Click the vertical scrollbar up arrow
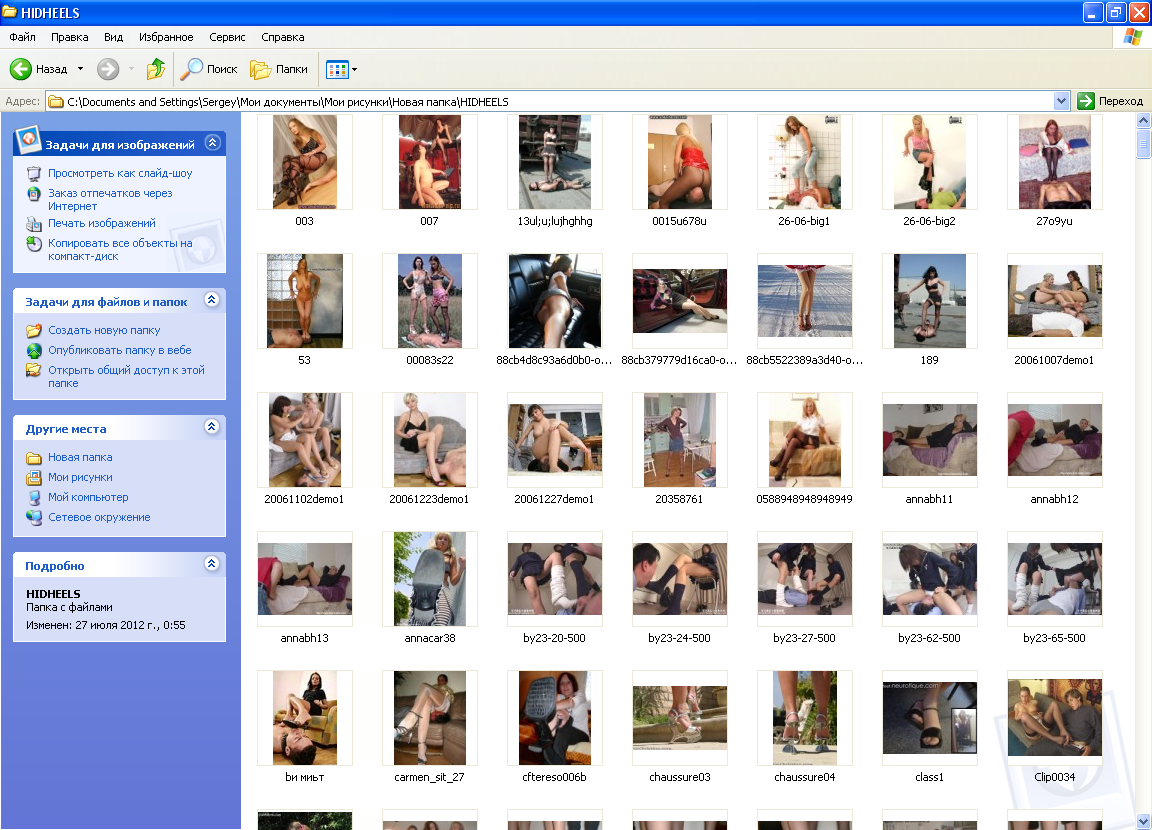The image size is (1152, 830). [x=1143, y=120]
